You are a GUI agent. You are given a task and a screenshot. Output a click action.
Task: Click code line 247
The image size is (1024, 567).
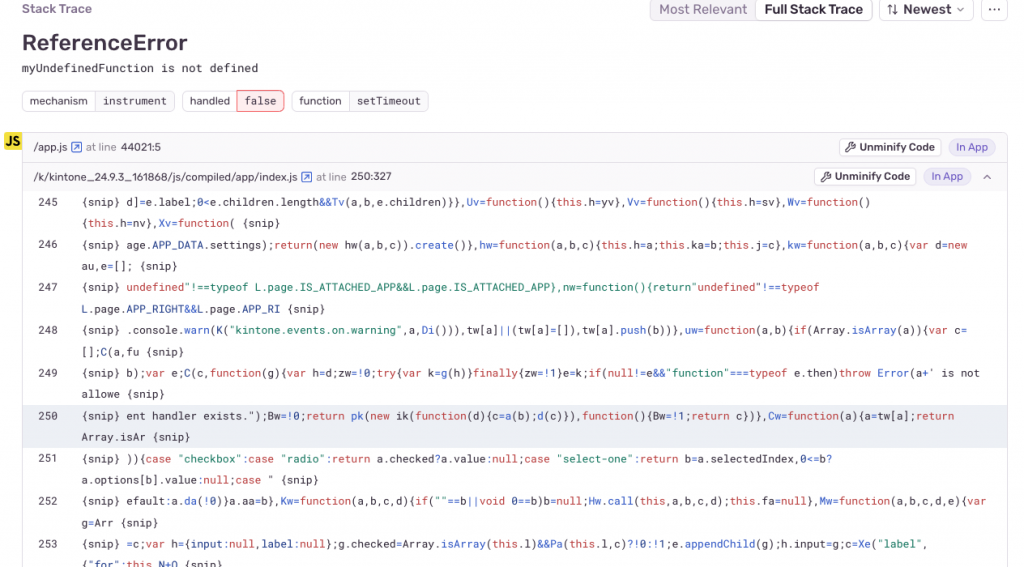pos(515,298)
